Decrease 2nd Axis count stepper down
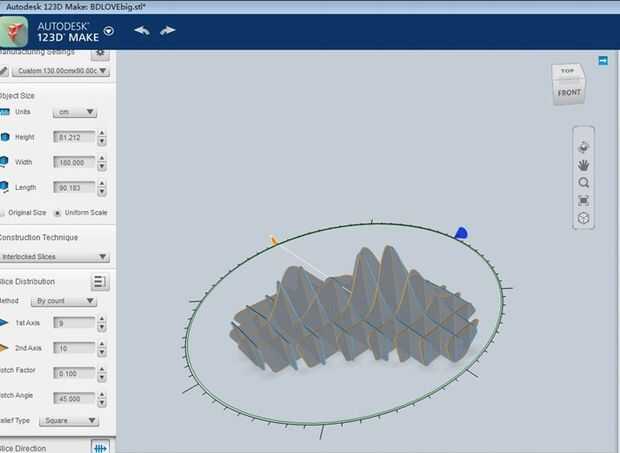620x453 pixels. tap(102, 353)
